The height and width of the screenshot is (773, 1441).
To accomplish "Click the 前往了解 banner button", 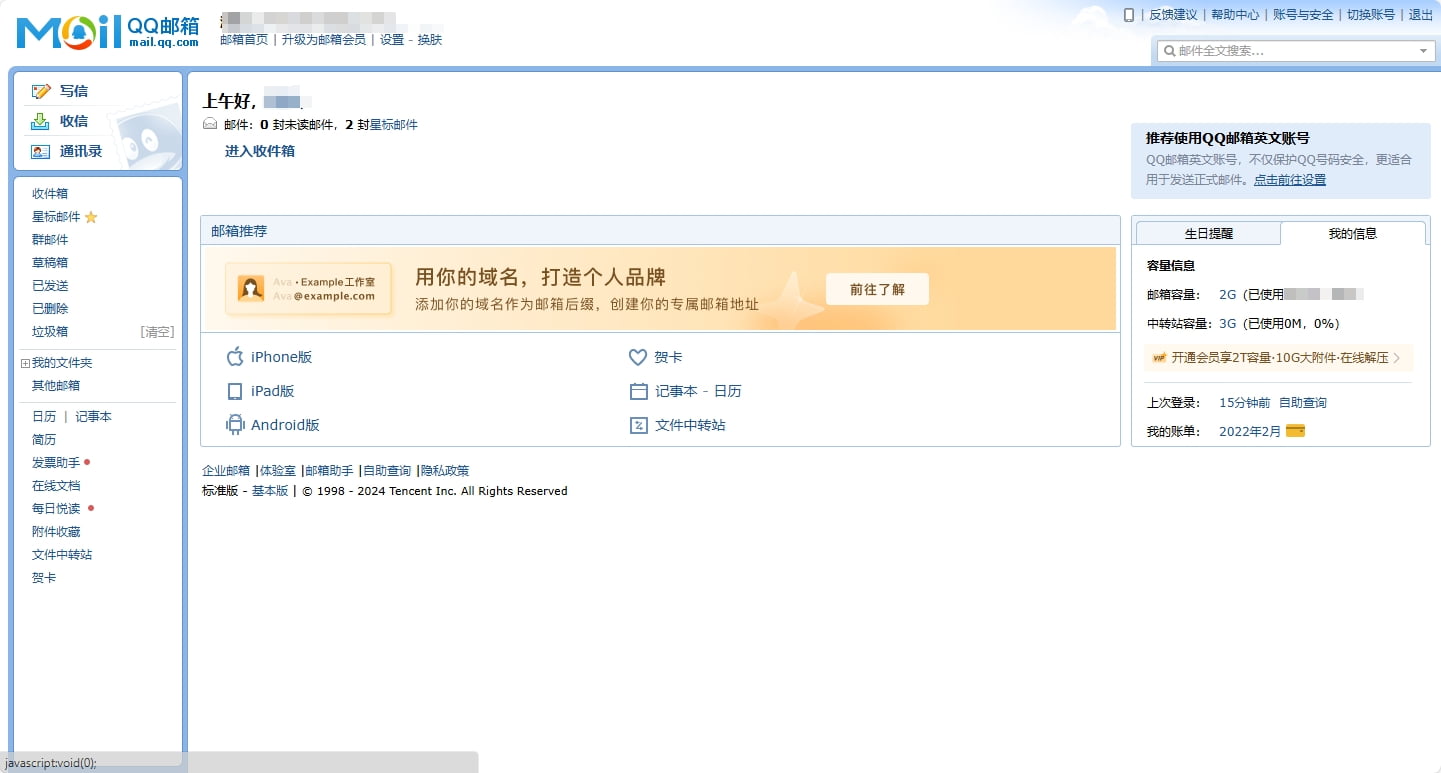I will [877, 289].
